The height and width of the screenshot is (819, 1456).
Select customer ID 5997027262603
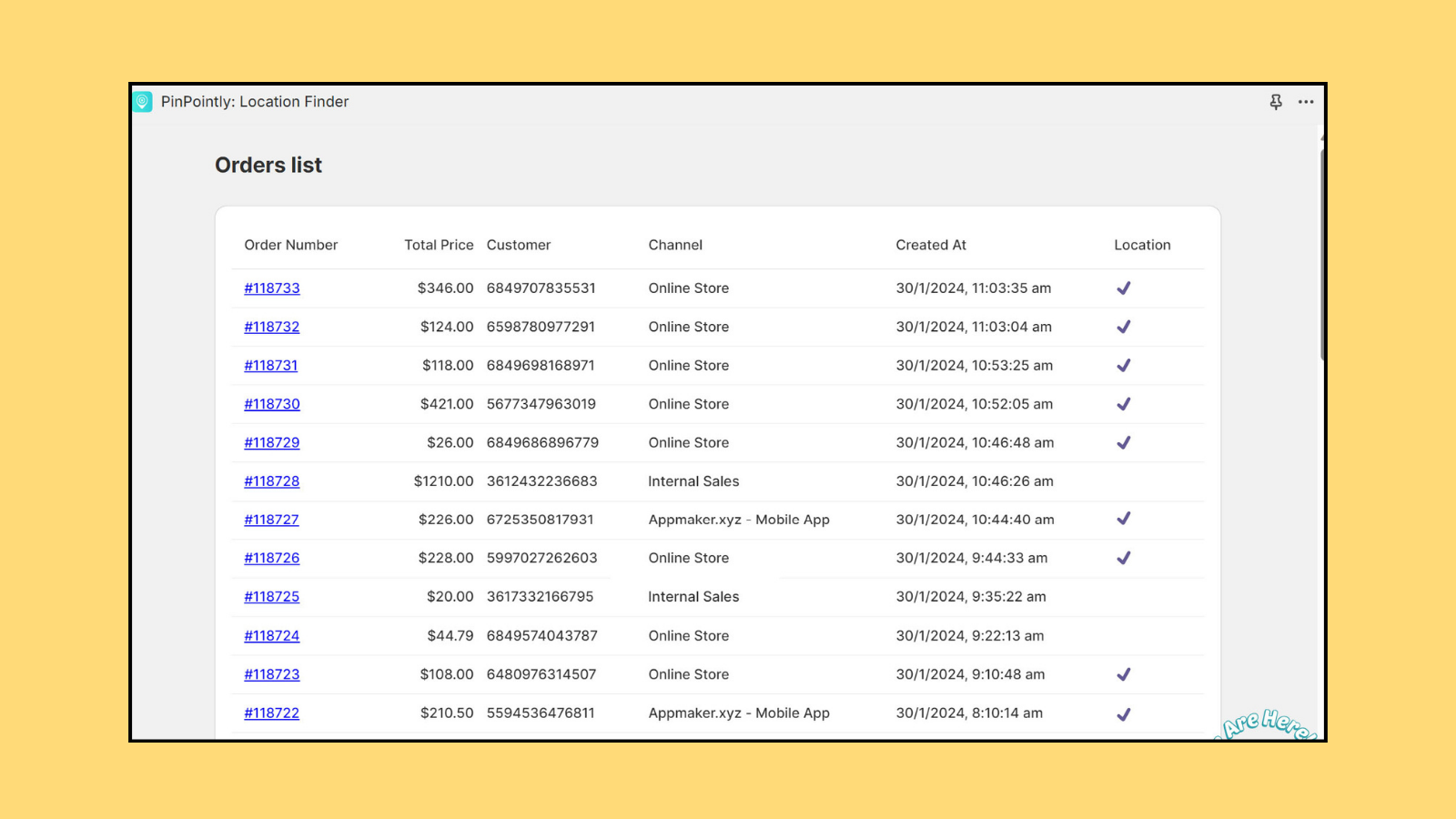coord(542,559)
